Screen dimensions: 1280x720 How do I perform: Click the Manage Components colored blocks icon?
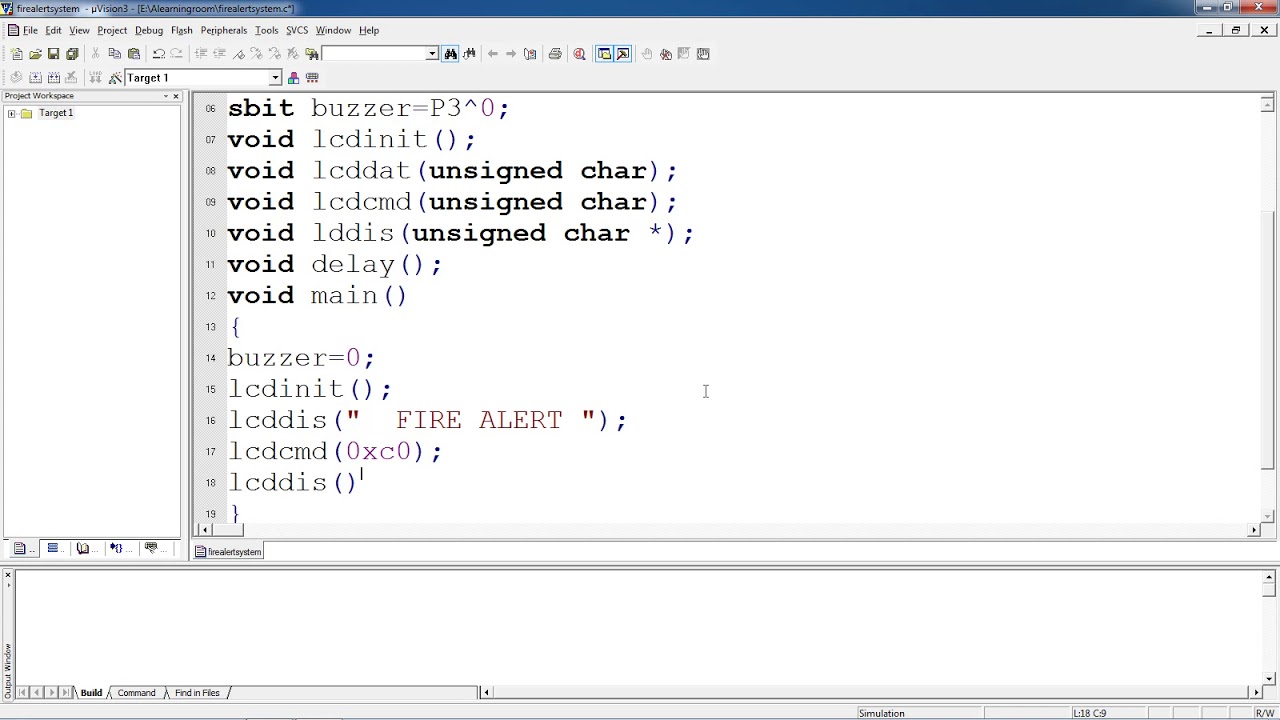click(x=293, y=78)
